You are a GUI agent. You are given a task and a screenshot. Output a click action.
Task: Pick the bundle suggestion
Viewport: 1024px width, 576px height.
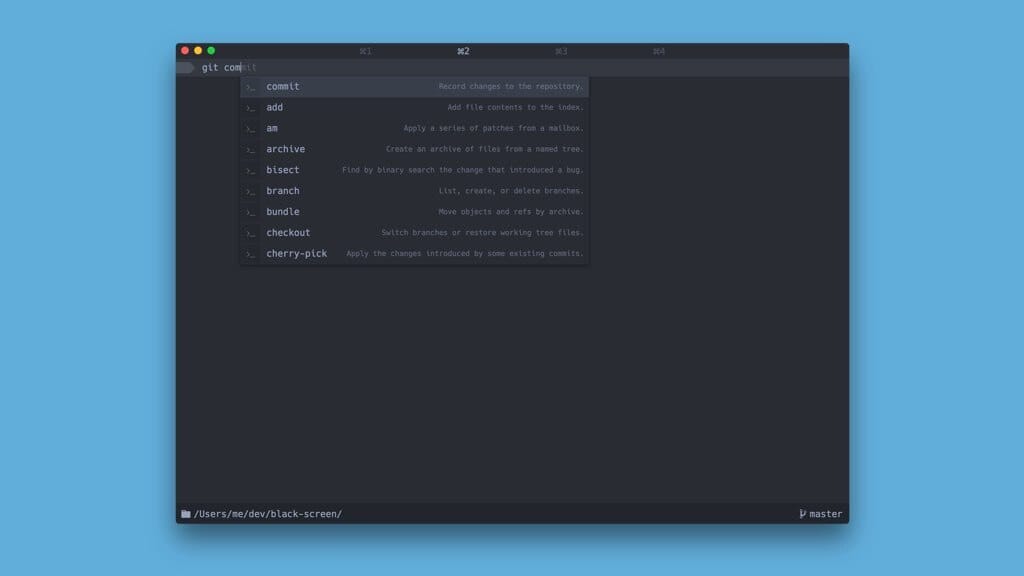click(415, 212)
